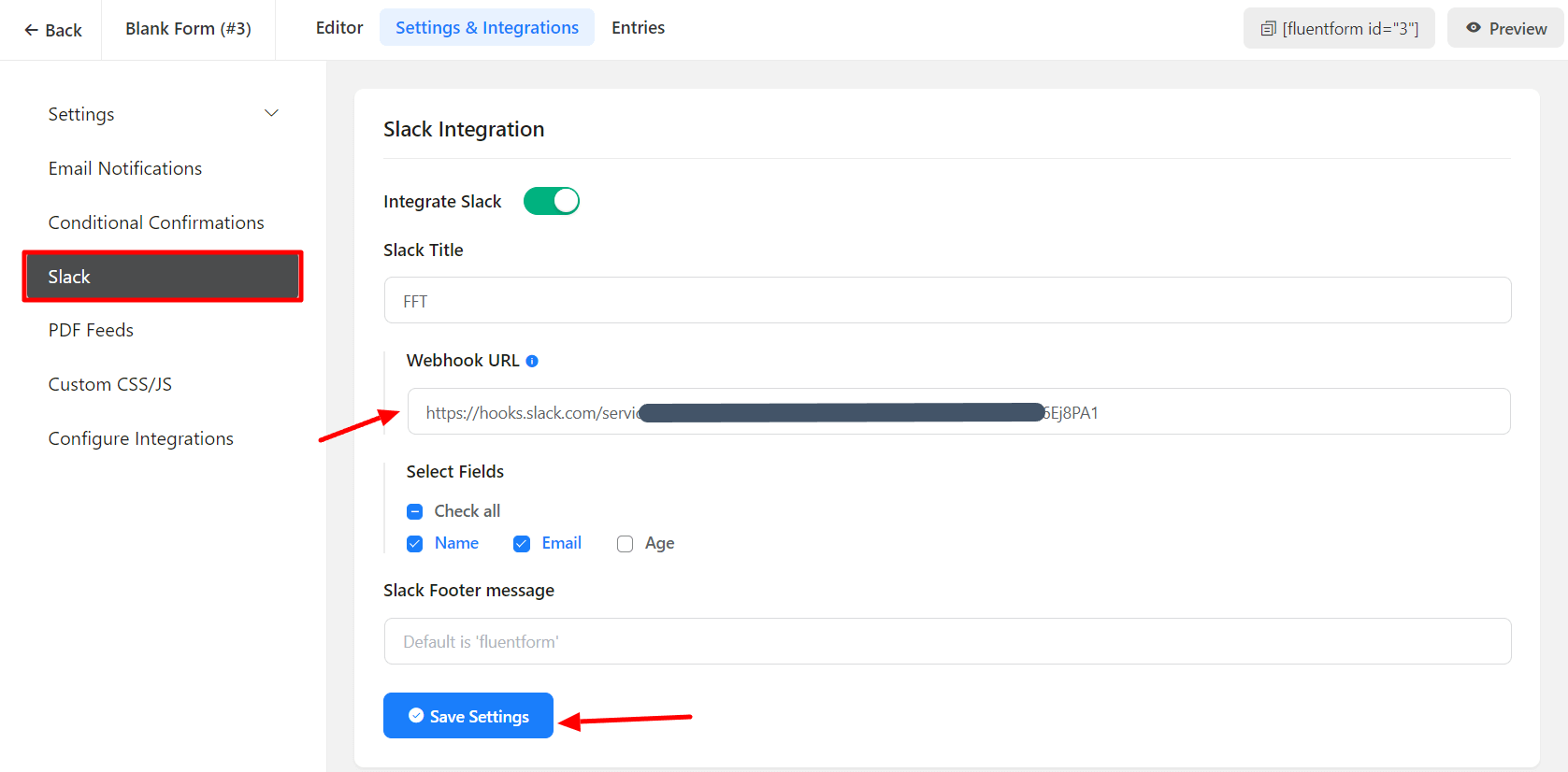The width and height of the screenshot is (1568, 772).
Task: Click the Webhook URL info icon
Action: 532,361
